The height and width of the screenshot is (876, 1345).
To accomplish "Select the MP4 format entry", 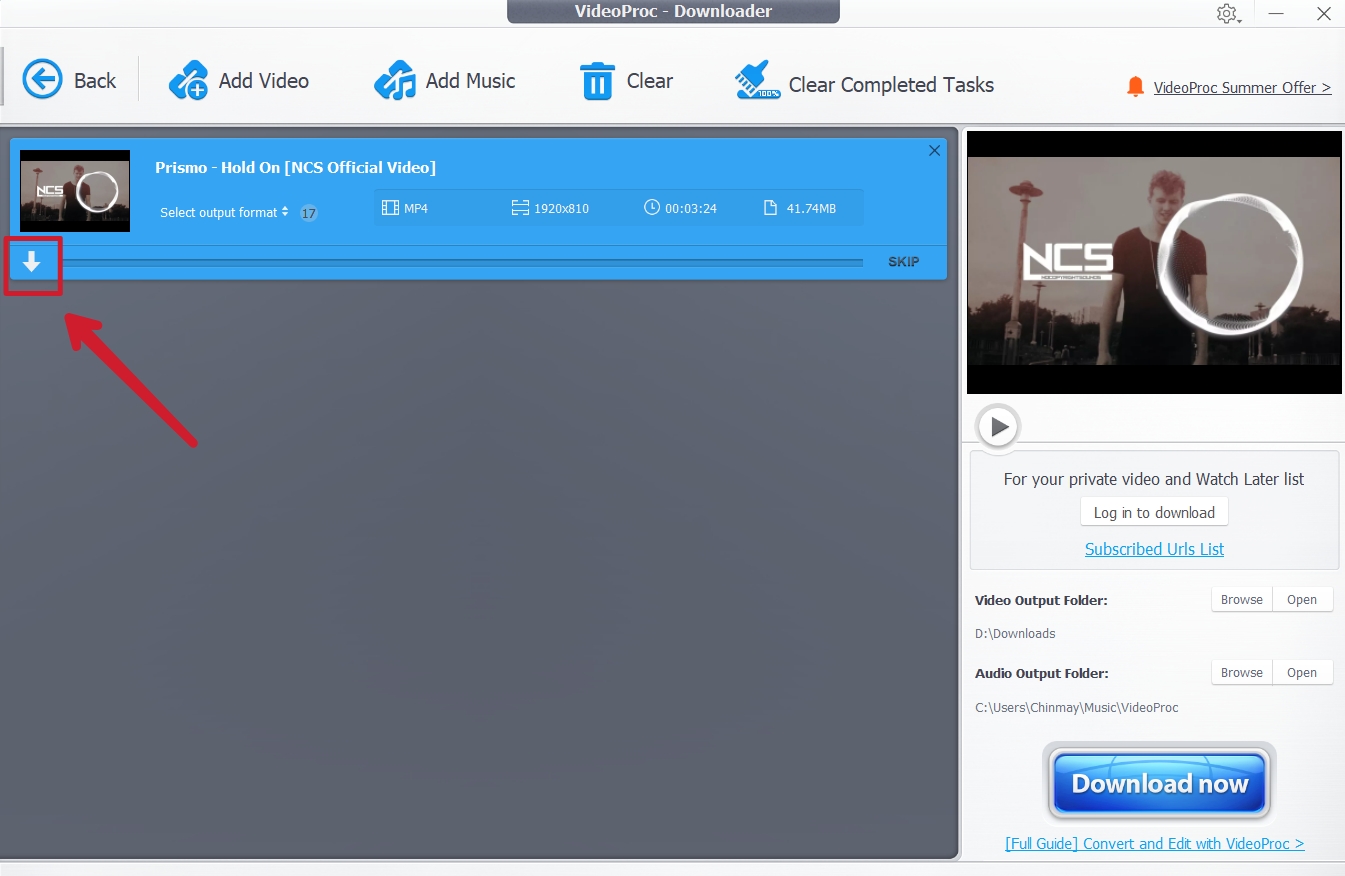I will coord(404,209).
